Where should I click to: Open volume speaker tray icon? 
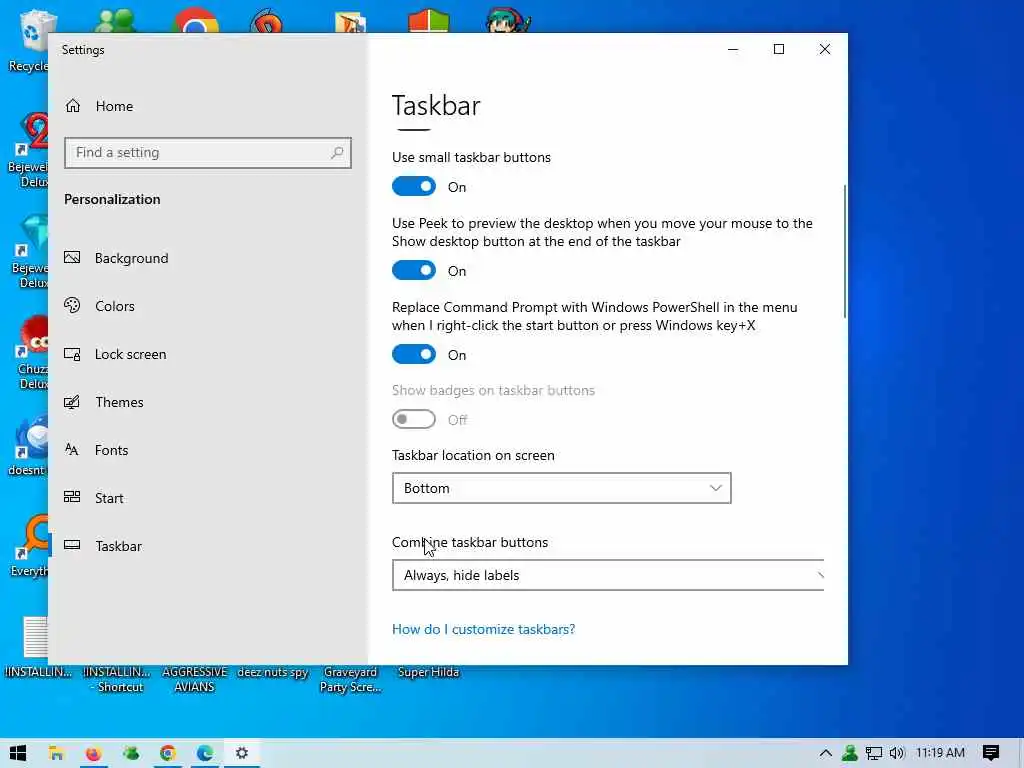[897, 754]
